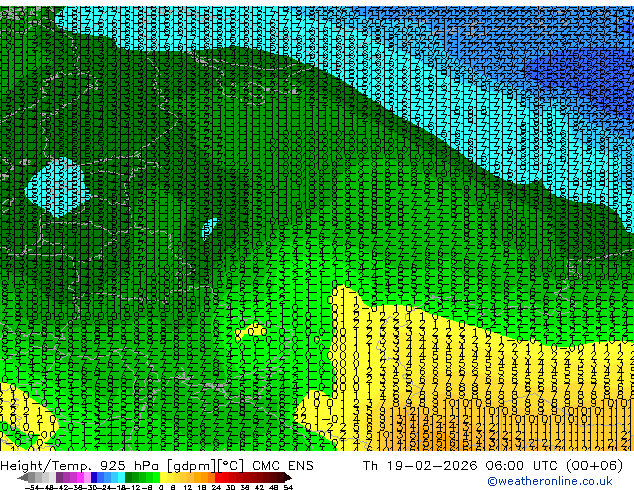This screenshot has width=634, height=490.
Task: Click the '[°C]' unit label
Action: pyautogui.click(x=231, y=466)
